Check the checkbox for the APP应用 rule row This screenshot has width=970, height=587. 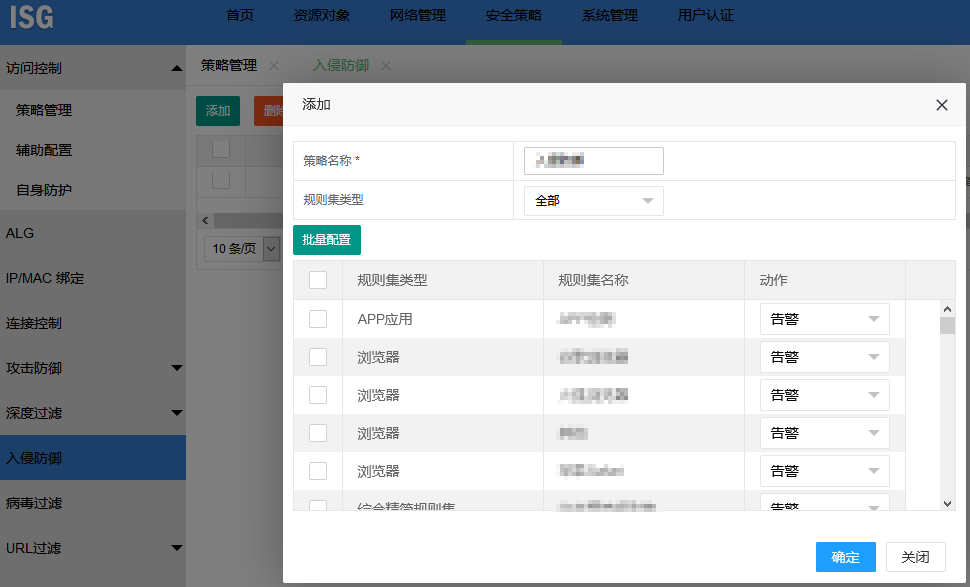tap(318, 318)
